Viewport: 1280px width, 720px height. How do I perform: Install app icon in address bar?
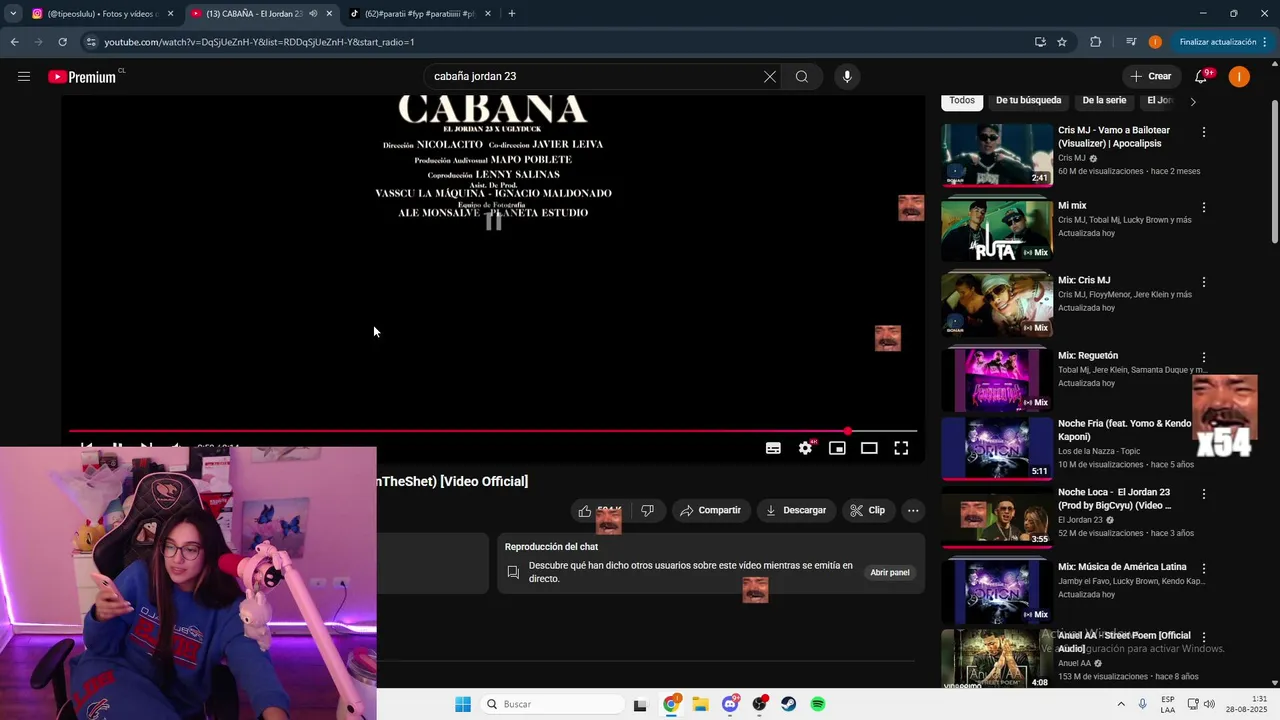pos(1040,42)
